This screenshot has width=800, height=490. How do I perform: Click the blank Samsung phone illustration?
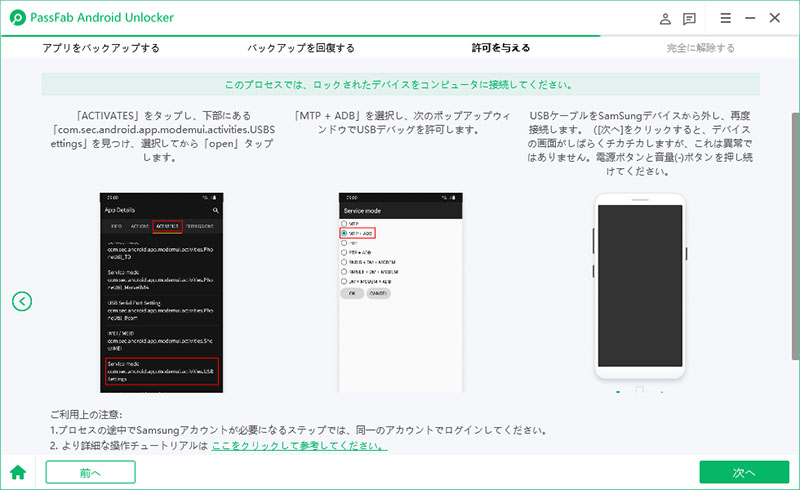tap(640, 286)
